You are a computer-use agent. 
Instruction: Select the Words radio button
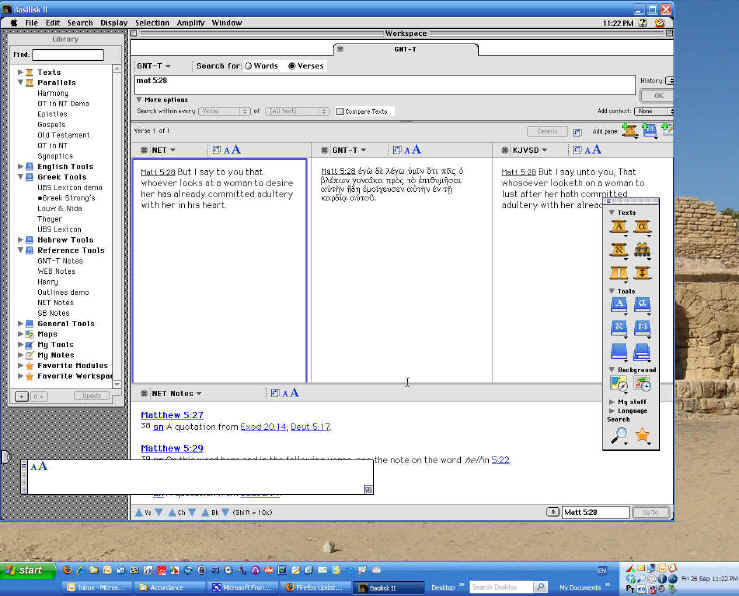[x=248, y=66]
